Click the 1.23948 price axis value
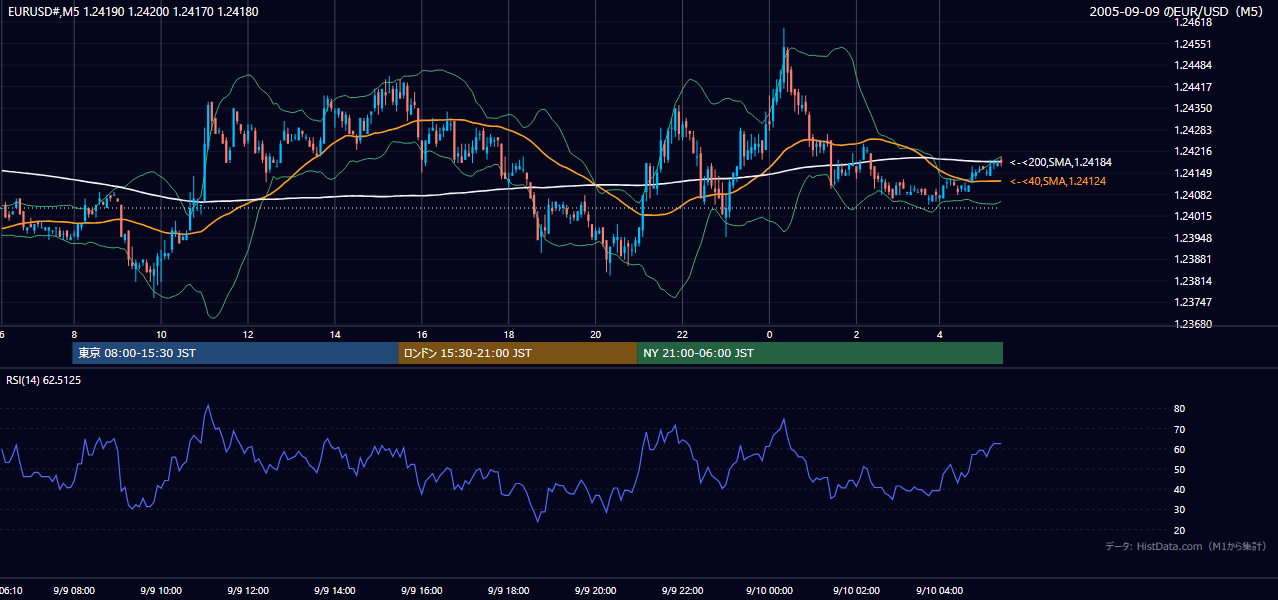 click(x=1192, y=238)
